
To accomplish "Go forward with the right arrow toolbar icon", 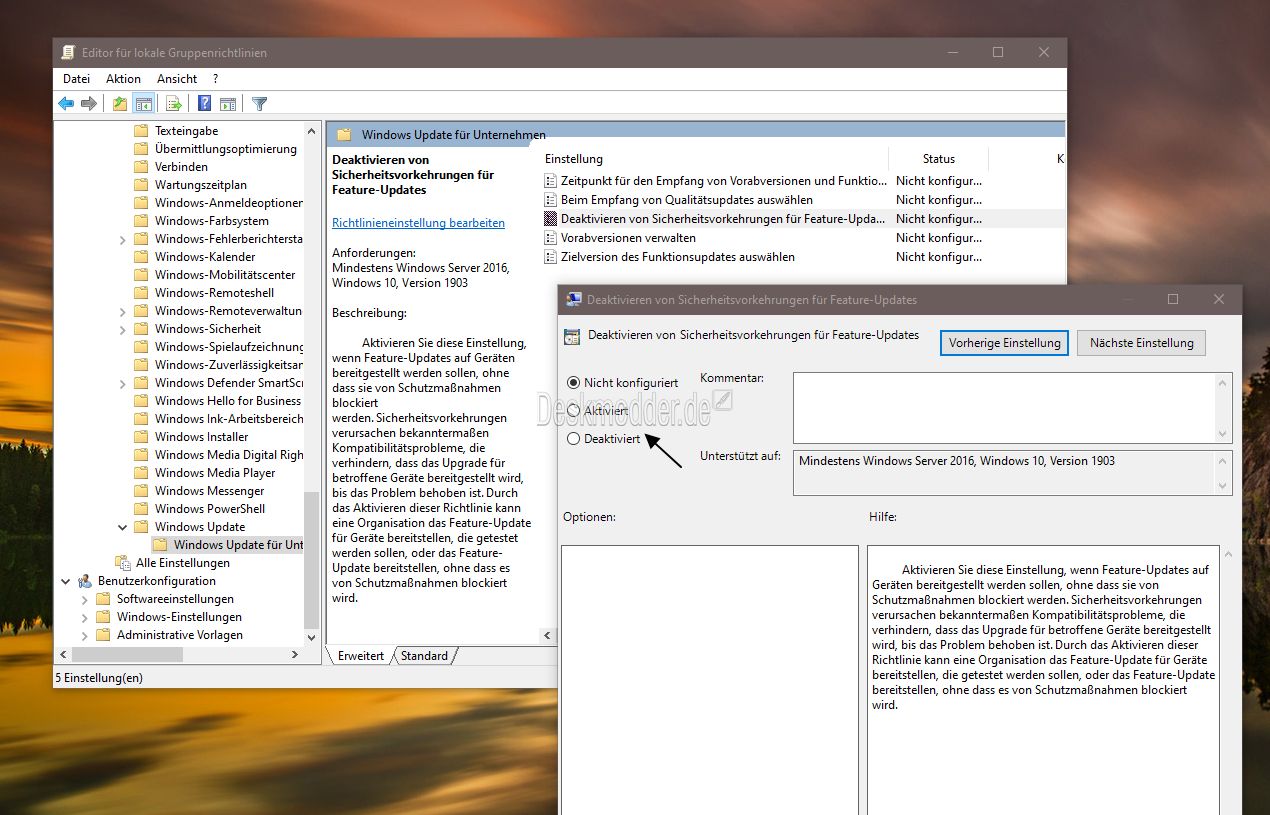I will [x=89, y=103].
